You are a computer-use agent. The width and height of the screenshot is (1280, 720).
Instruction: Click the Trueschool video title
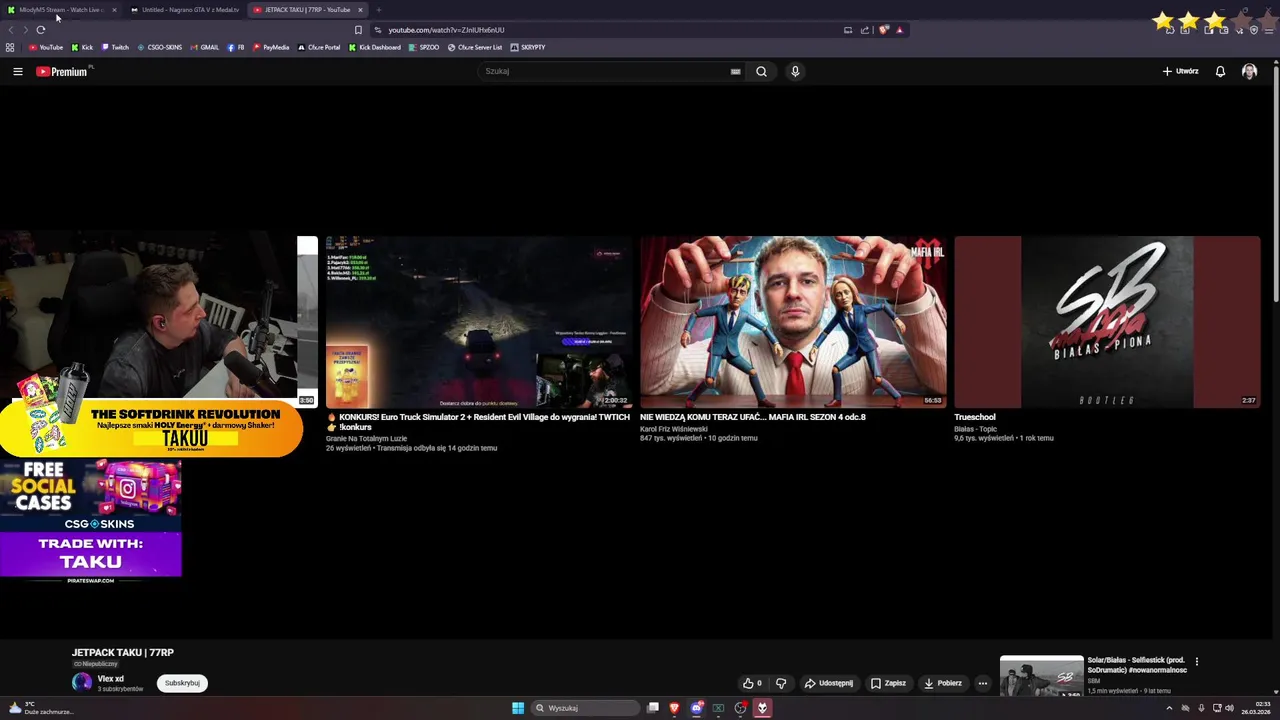click(975, 417)
